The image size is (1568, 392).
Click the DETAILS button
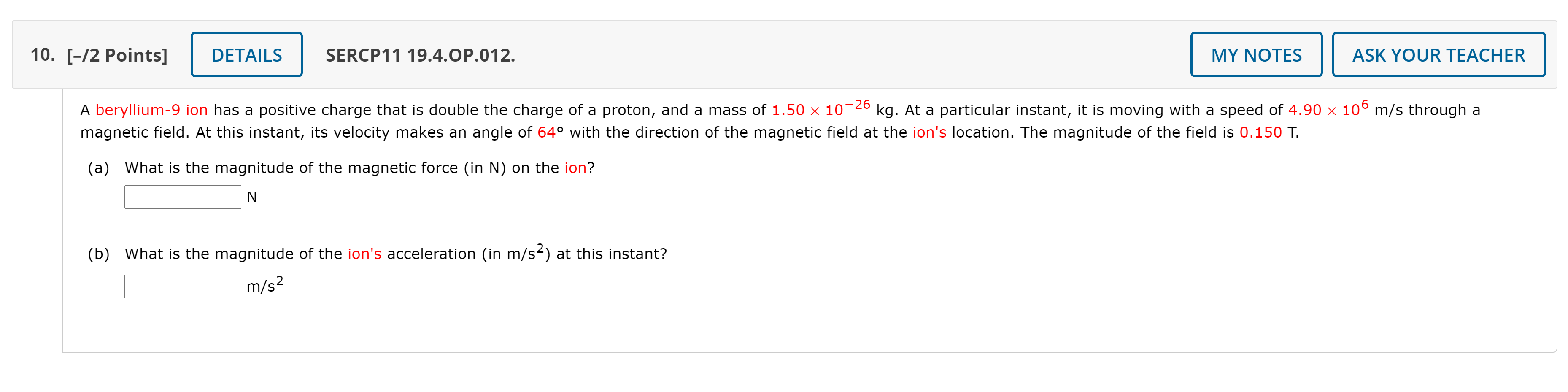(x=246, y=54)
